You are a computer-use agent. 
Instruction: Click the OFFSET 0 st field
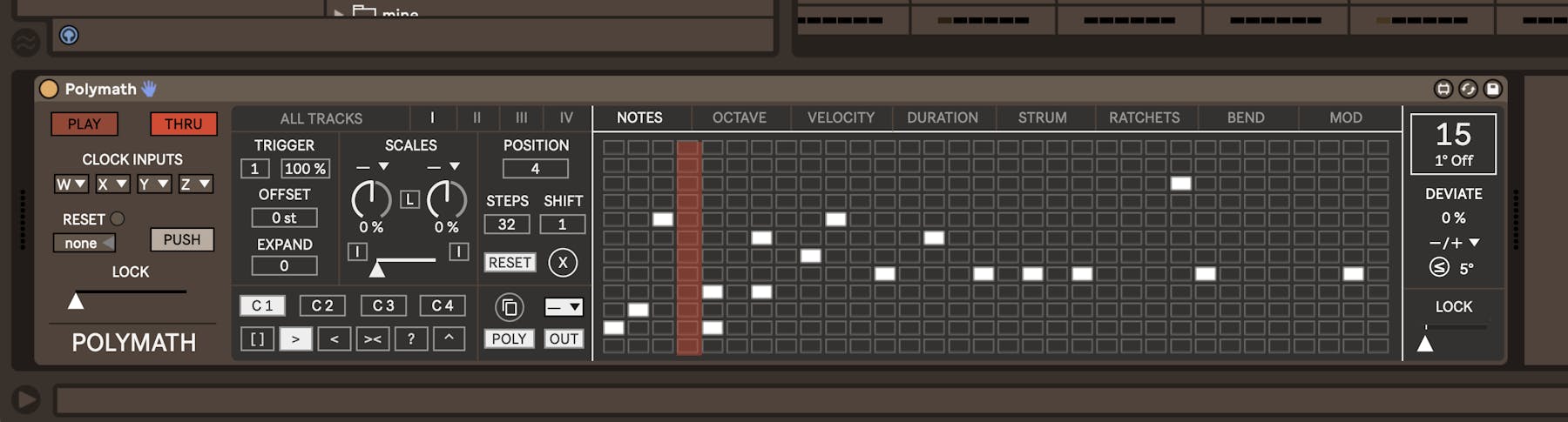284,218
